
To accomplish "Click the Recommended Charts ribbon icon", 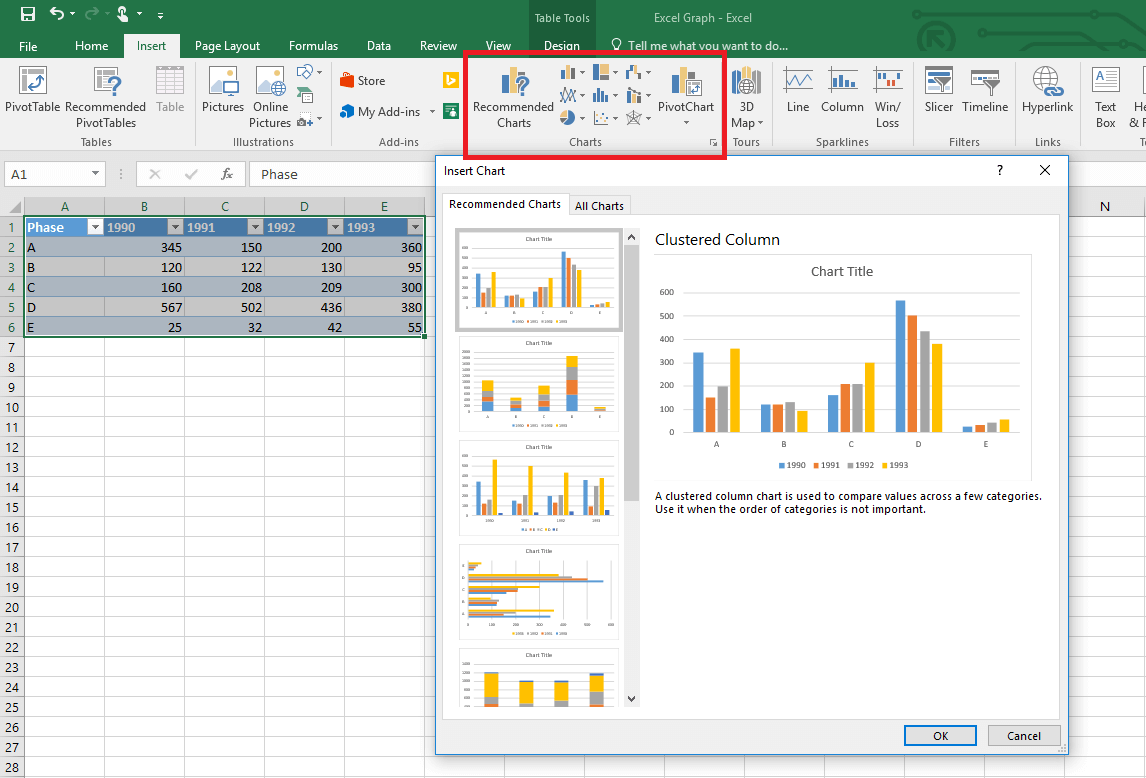I will tap(513, 98).
